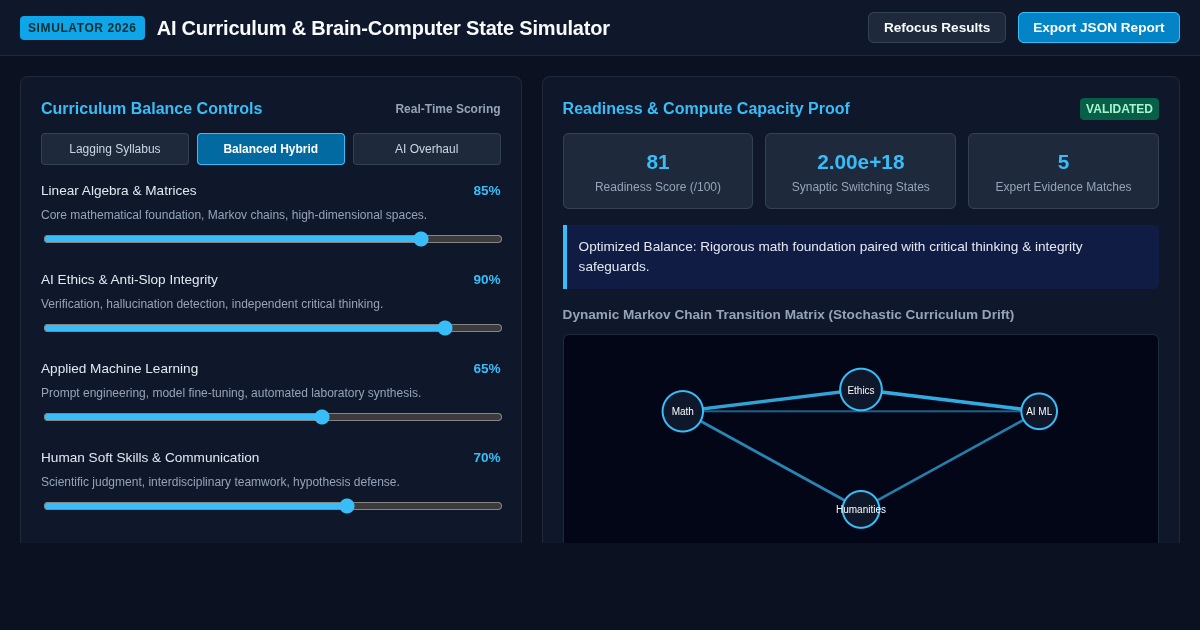The image size is (1200, 630).
Task: Click the Core mathematical foundation description
Action: coord(234,215)
